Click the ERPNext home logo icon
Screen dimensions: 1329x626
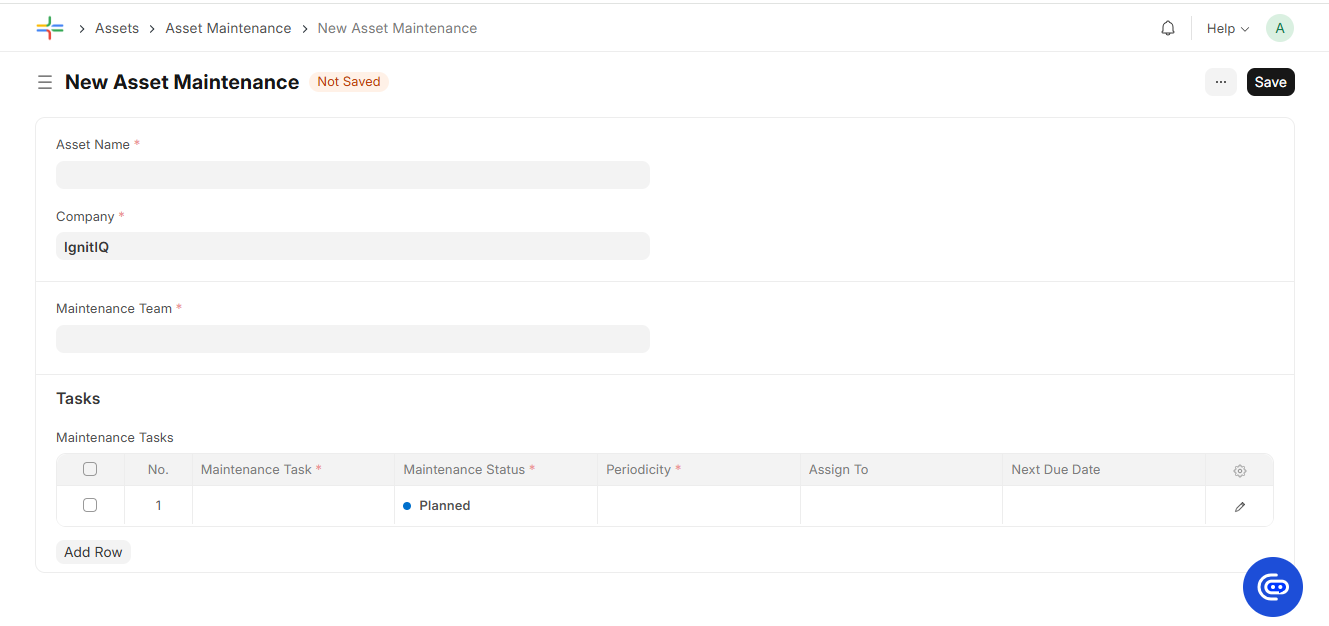coord(50,28)
